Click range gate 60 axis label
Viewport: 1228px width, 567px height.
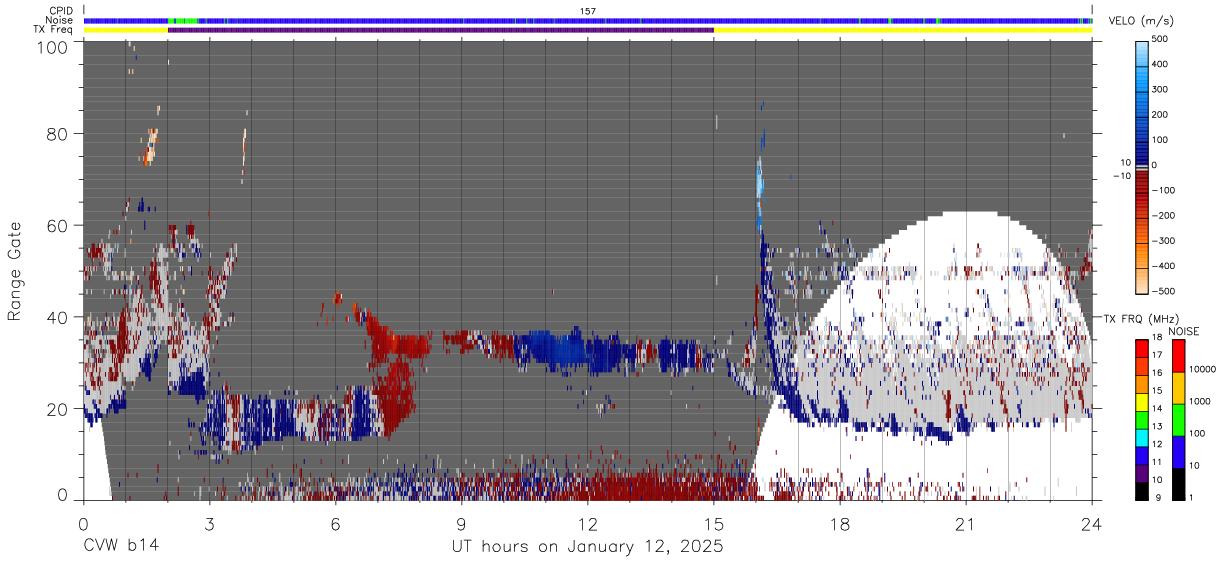59,226
